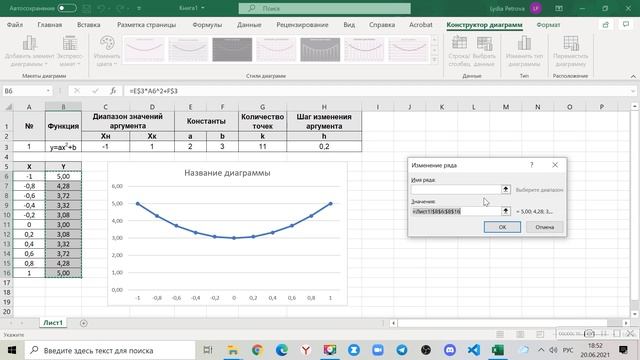640x360 pixels.
Task: Switch to the Вид tab
Action: pyautogui.click(x=349, y=25)
